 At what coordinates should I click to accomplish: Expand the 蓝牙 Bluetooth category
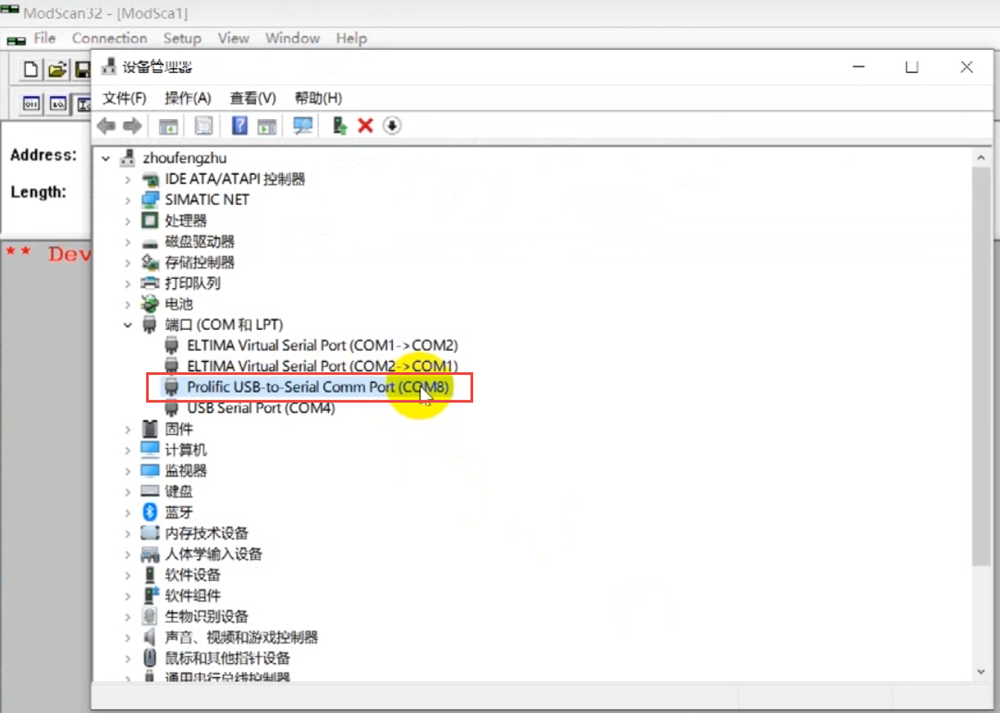tap(128, 512)
